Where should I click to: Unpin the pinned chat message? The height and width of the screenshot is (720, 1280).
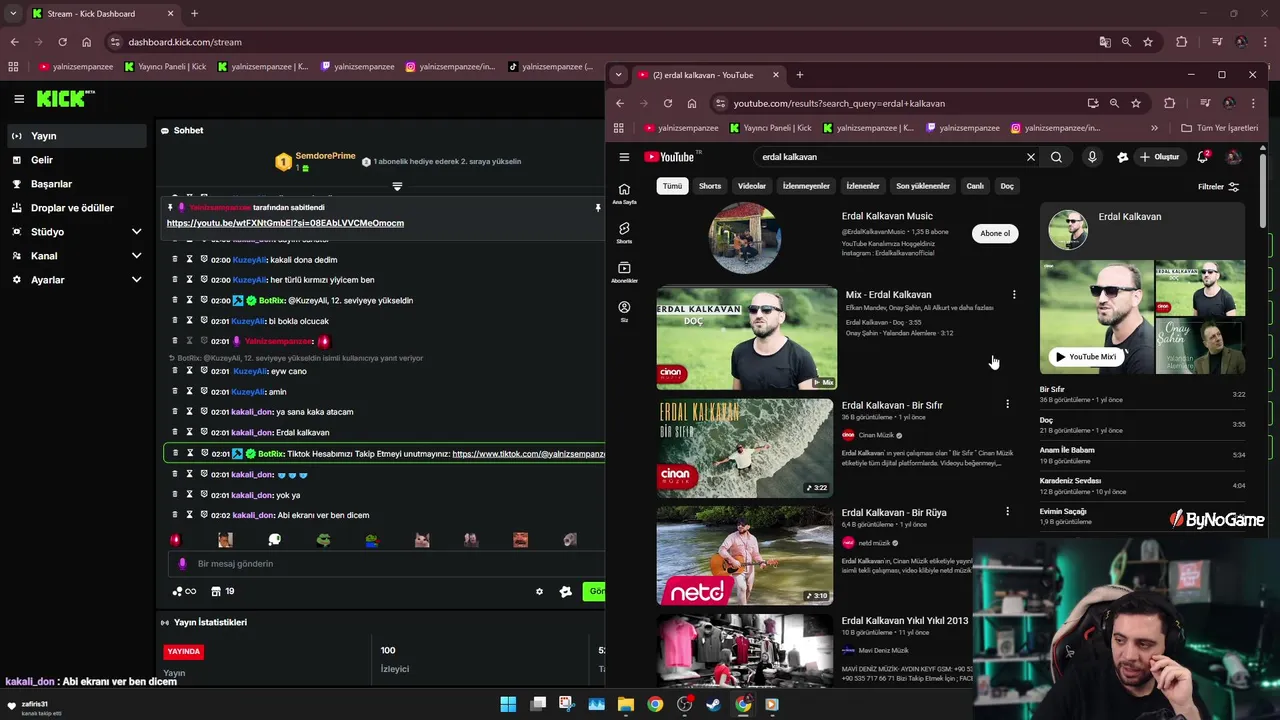[x=598, y=207]
